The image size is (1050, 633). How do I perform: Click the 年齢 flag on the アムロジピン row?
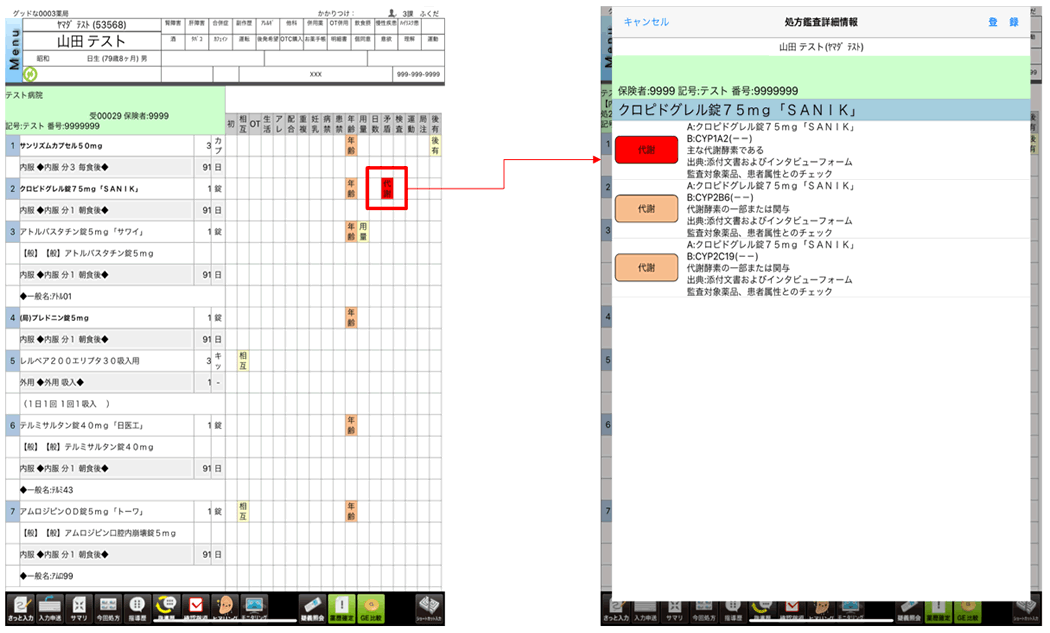pyautogui.click(x=351, y=511)
